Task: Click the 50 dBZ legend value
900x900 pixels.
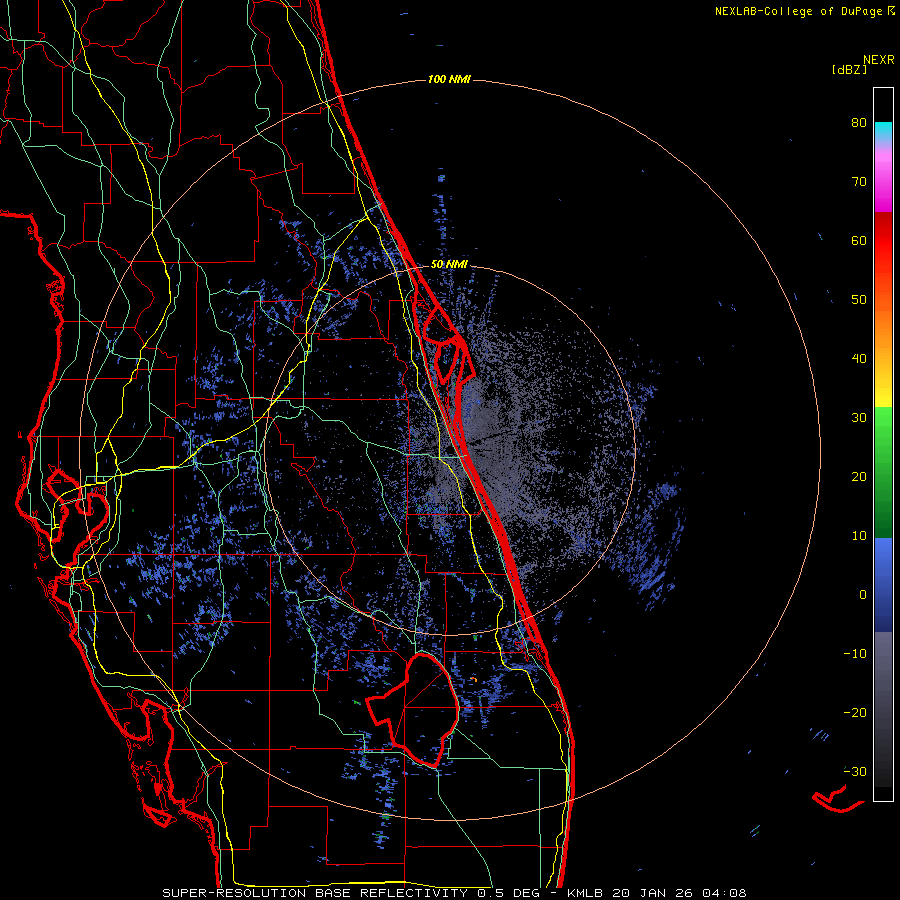Action: pyautogui.click(x=859, y=300)
